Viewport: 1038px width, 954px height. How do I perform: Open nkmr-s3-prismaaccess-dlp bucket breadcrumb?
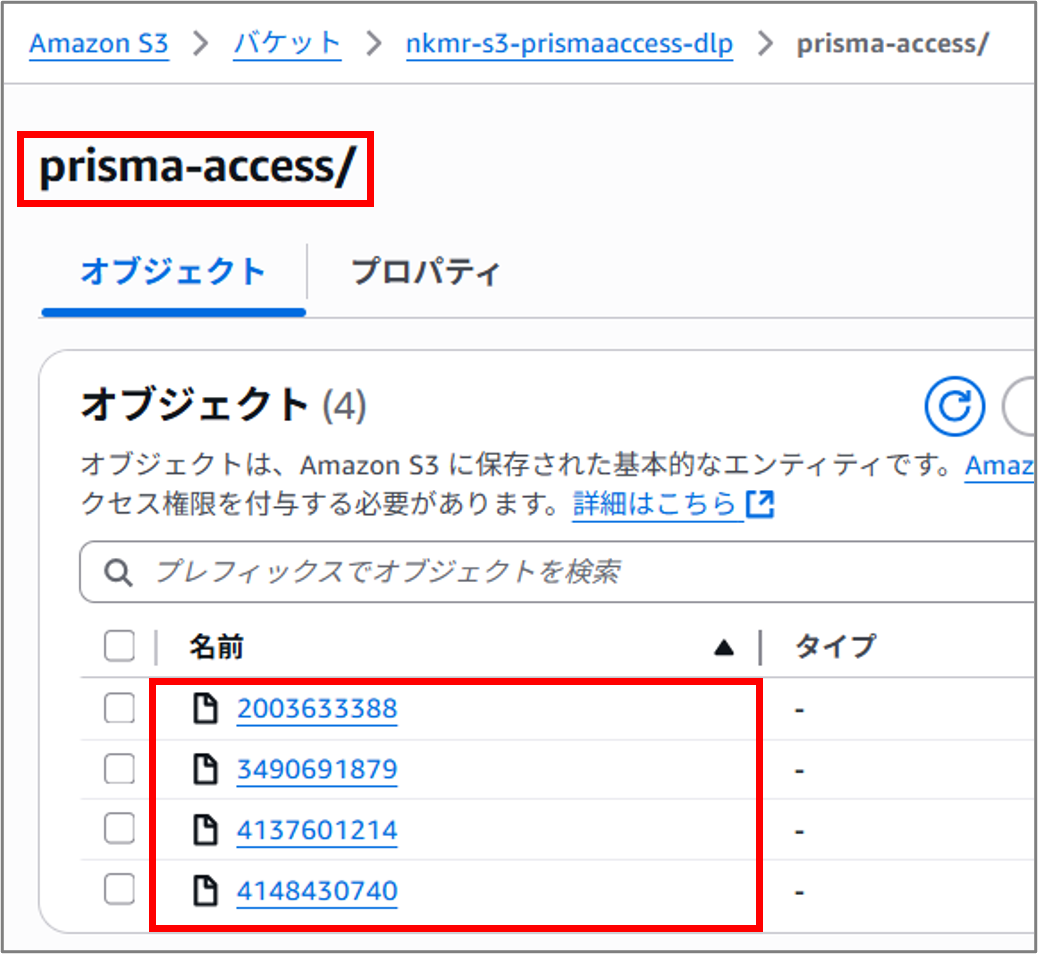pos(569,45)
